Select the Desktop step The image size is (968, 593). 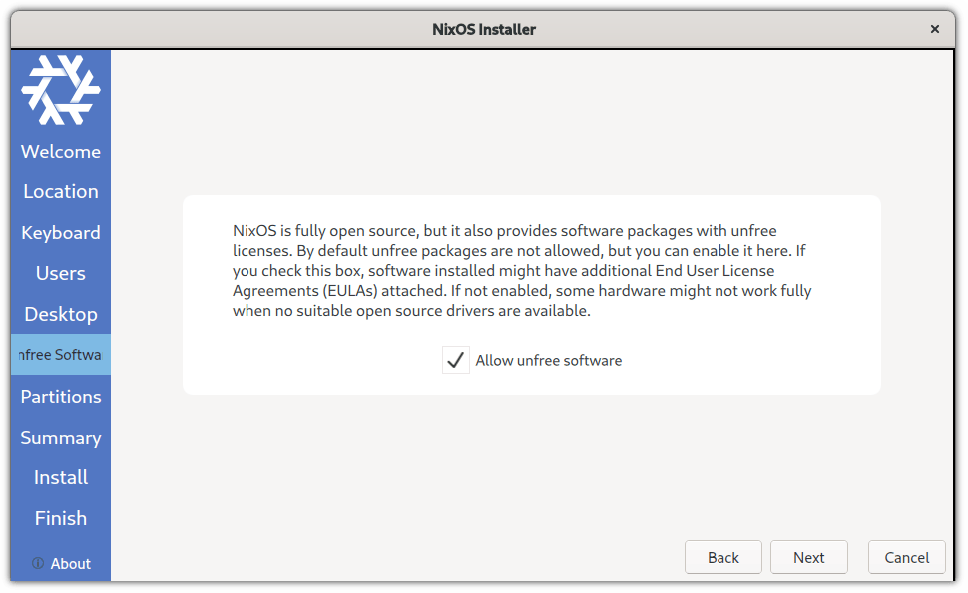tap(61, 314)
